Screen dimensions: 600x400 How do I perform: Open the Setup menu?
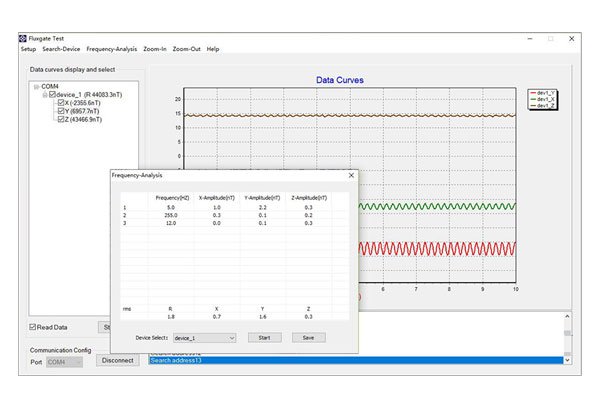pyautogui.click(x=27, y=49)
